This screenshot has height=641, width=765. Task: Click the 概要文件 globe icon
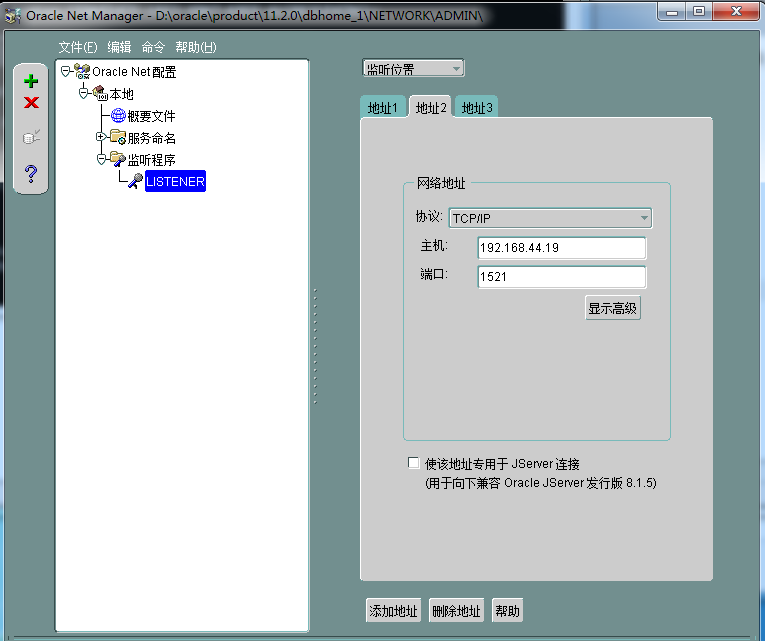click(x=118, y=116)
